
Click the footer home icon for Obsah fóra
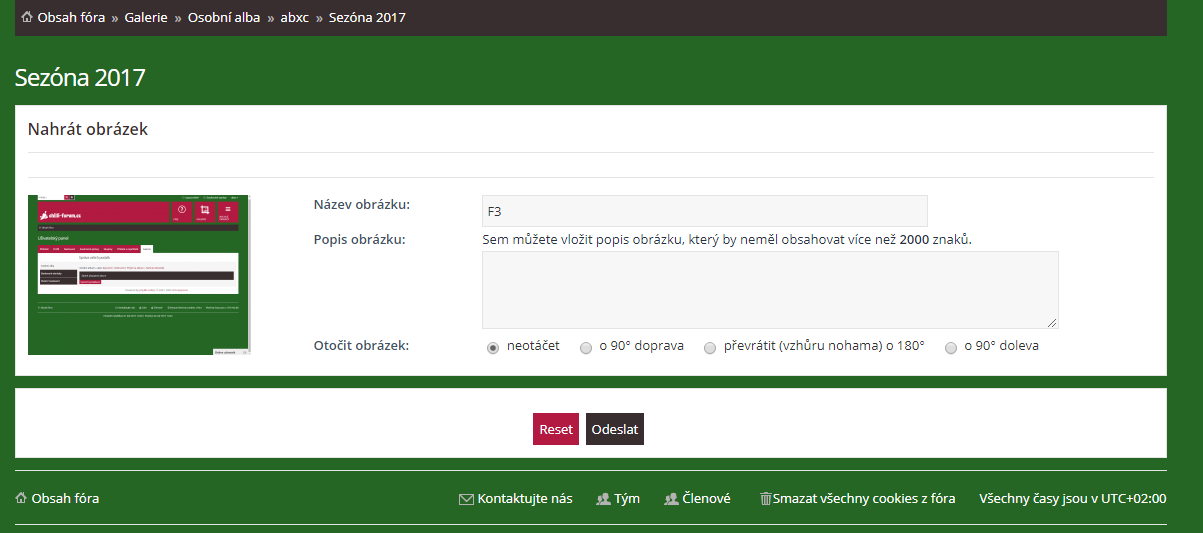coord(21,498)
